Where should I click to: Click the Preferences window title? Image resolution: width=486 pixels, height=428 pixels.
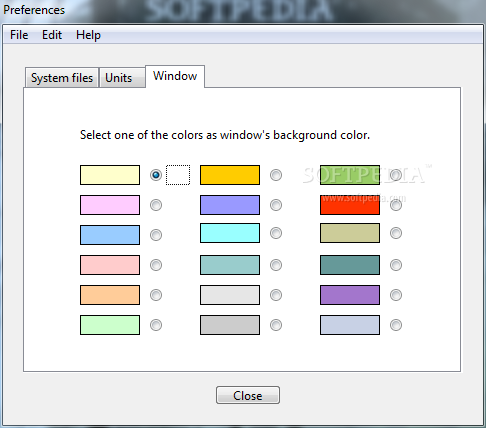coord(34,10)
